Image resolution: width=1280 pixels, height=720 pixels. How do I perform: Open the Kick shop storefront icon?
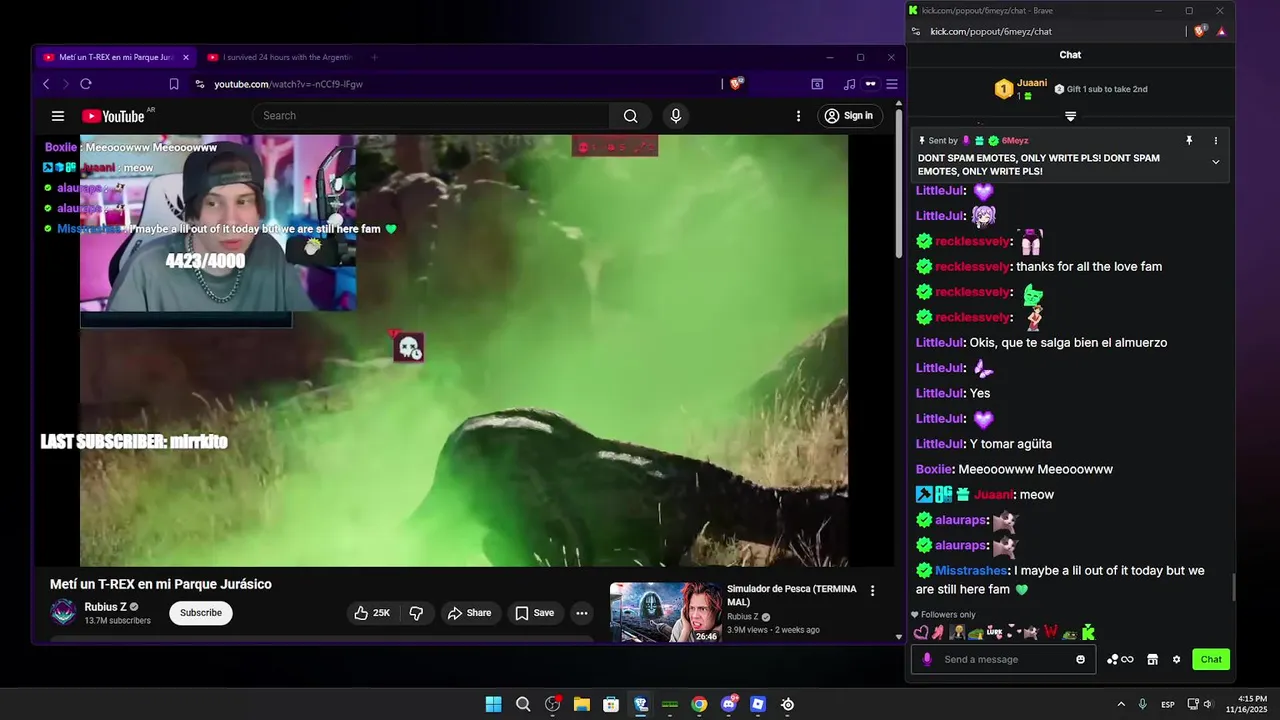(1152, 659)
